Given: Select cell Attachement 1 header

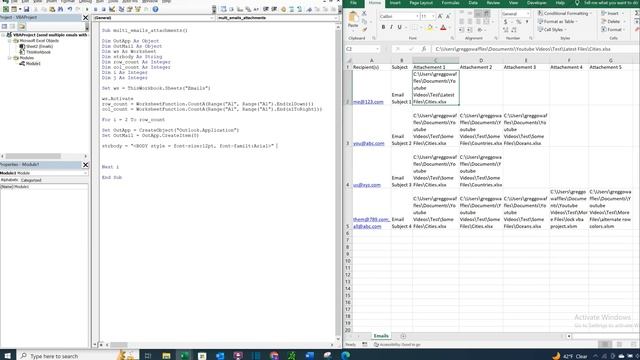Looking at the screenshot, I should pos(435,67).
